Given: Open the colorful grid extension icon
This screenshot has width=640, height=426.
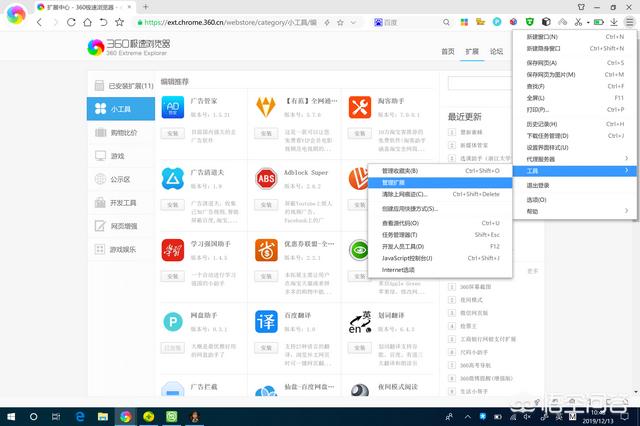Looking at the screenshot, I should [464, 22].
